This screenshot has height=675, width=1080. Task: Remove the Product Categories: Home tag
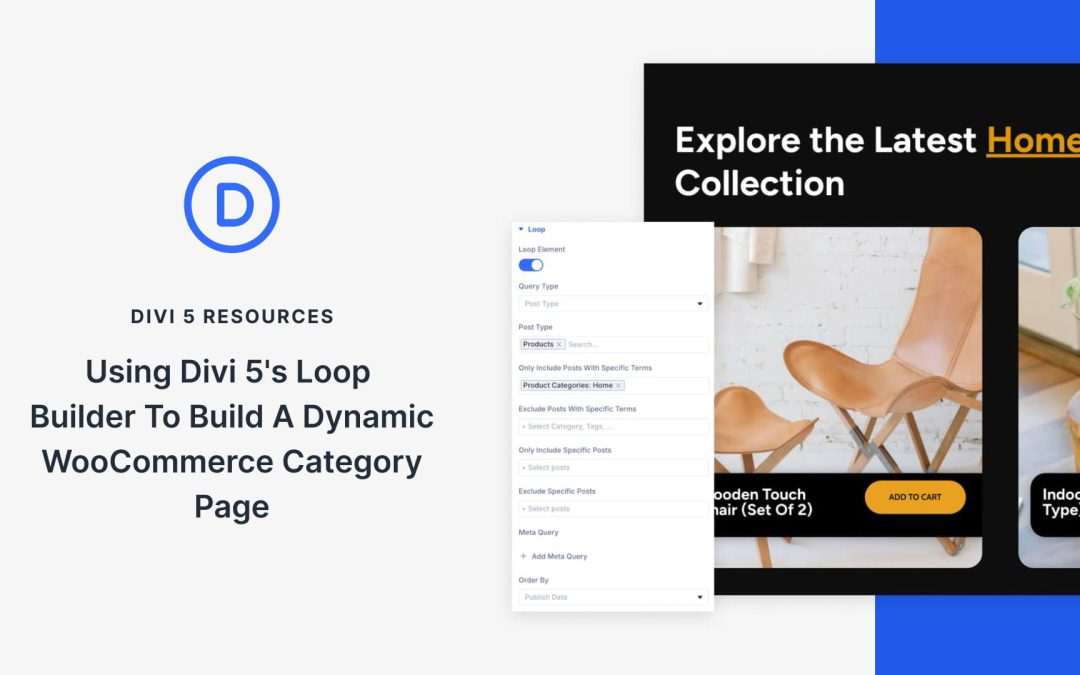click(619, 386)
